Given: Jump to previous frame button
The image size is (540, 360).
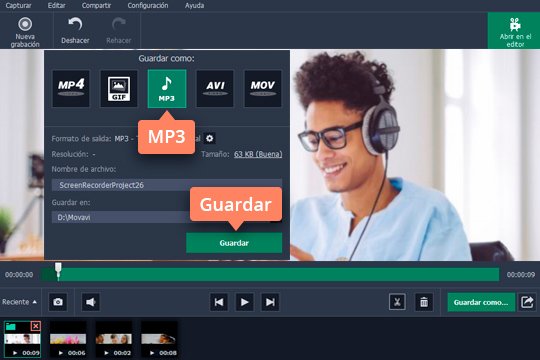Looking at the screenshot, I should (x=219, y=302).
